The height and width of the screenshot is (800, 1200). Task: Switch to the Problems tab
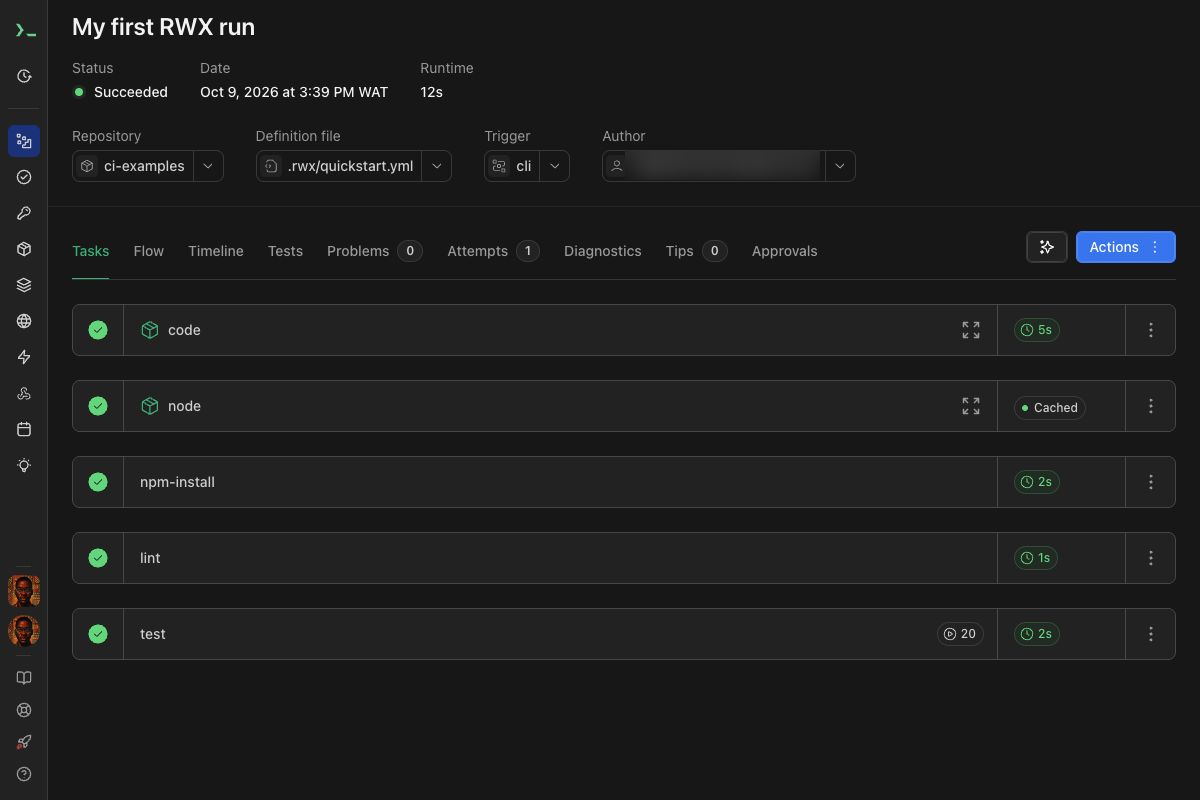click(x=375, y=251)
